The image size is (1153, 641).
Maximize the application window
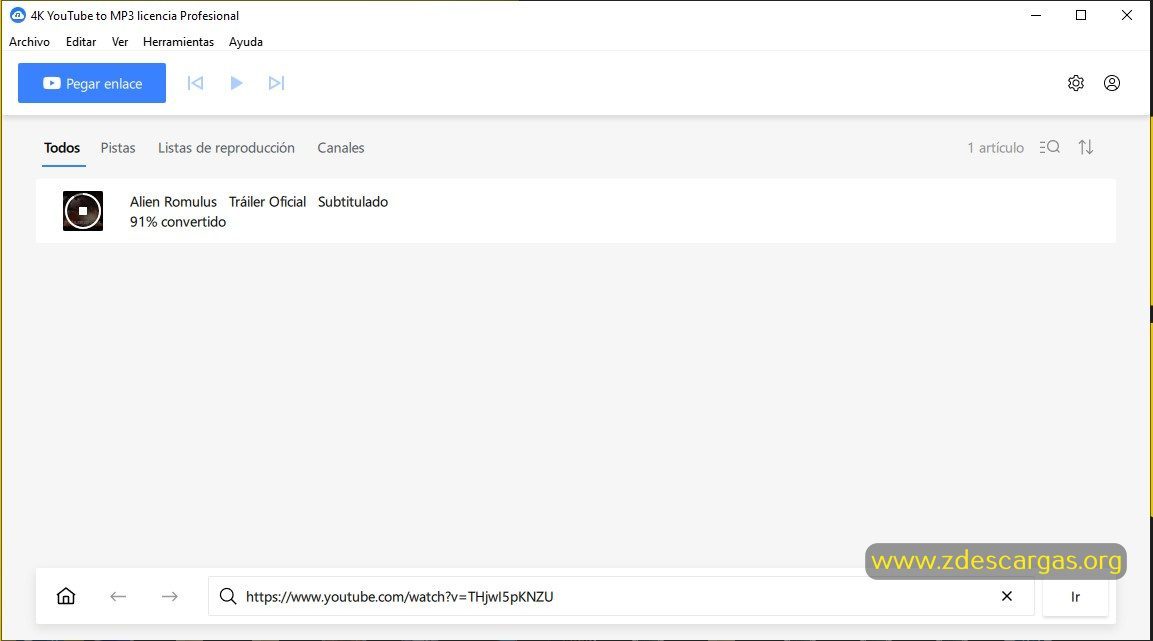point(1081,15)
